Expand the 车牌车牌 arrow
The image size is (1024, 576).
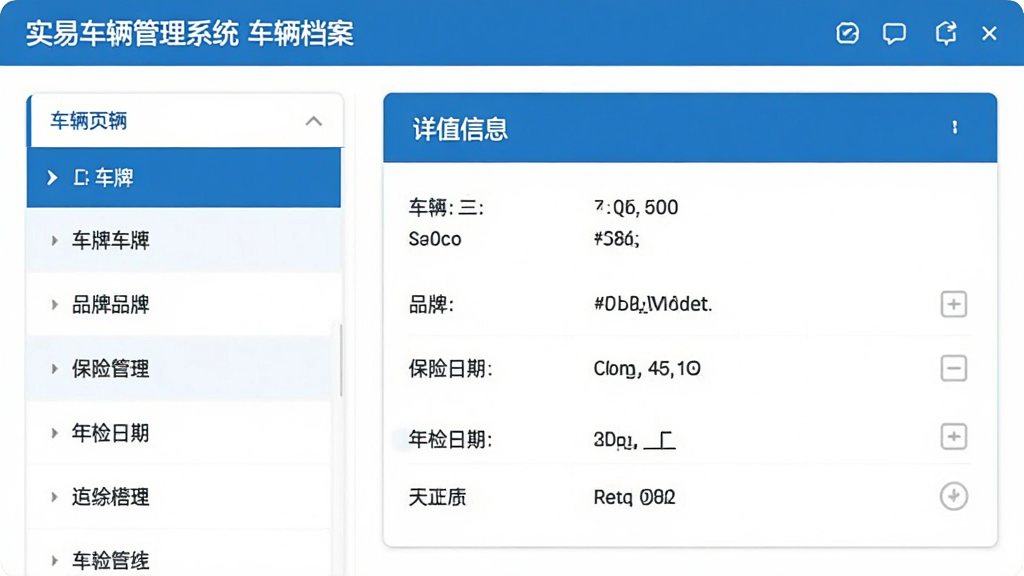click(x=55, y=241)
